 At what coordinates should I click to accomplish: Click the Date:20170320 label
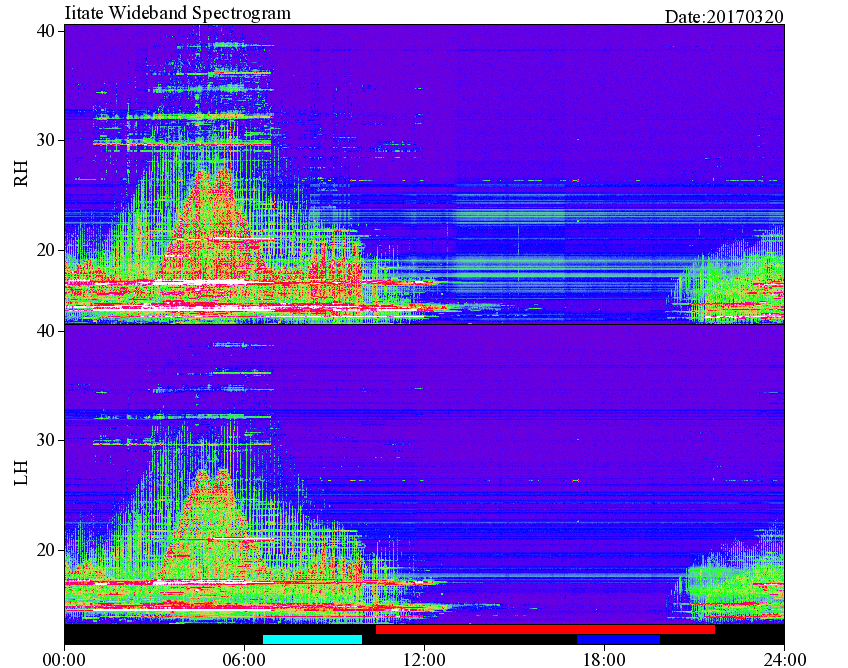pyautogui.click(x=724, y=17)
